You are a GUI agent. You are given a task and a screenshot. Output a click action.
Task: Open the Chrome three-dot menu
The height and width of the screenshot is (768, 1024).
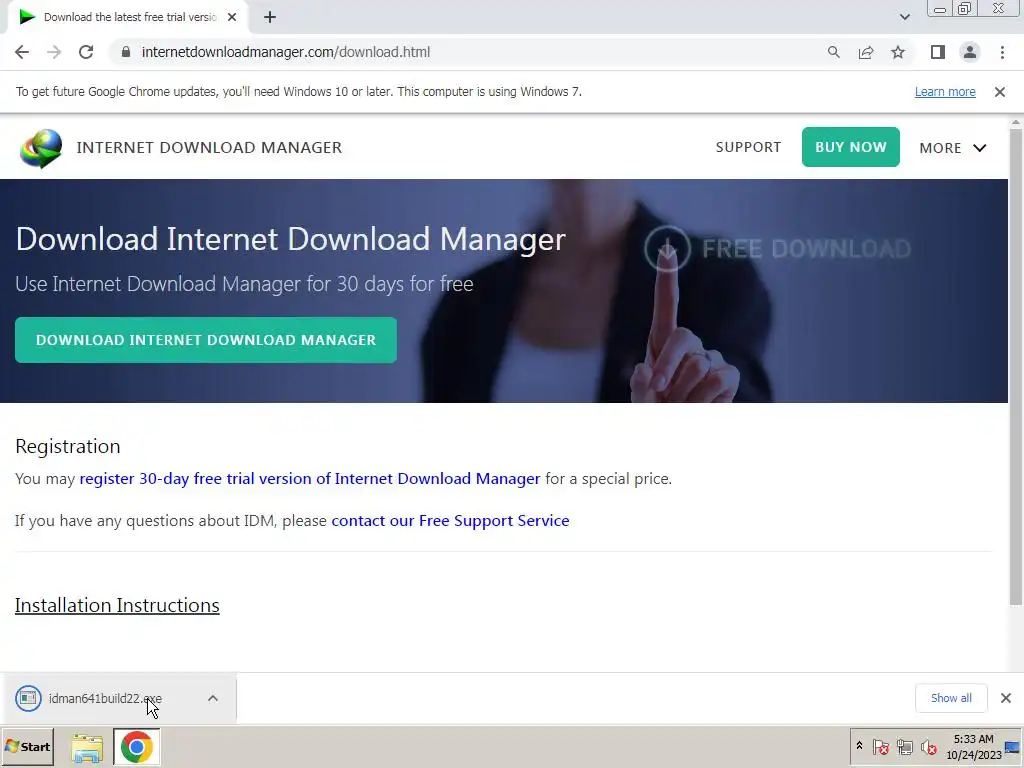click(x=1002, y=52)
